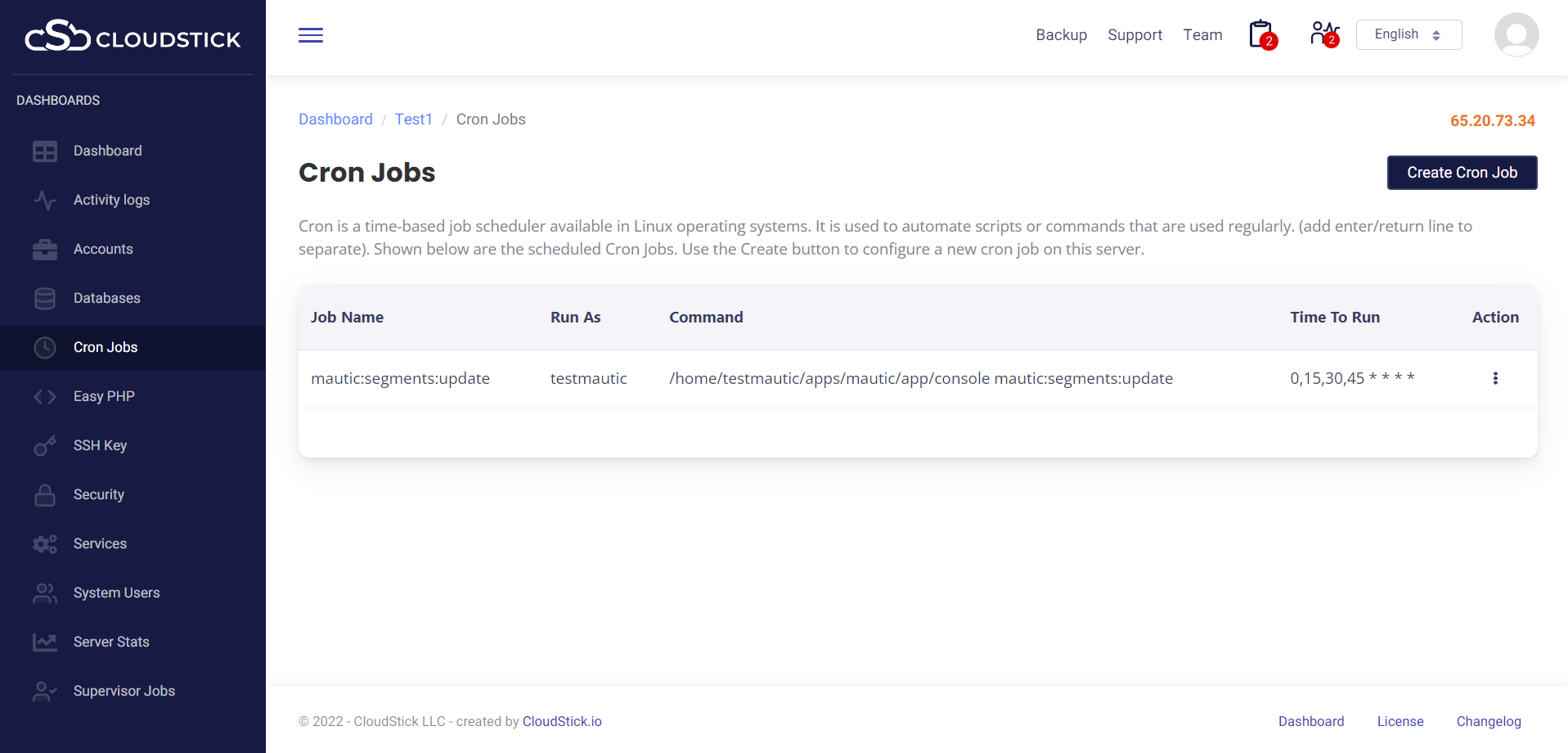Open the clipboard notifications icon
The image size is (1568, 753).
point(1261,34)
